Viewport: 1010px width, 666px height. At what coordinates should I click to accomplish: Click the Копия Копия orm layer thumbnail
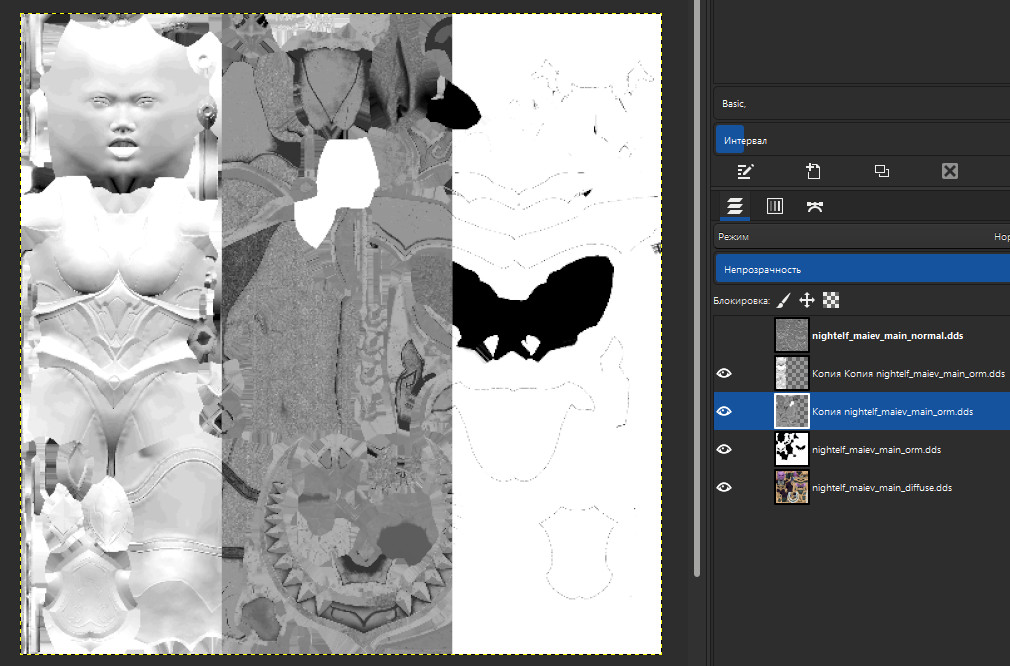point(791,374)
